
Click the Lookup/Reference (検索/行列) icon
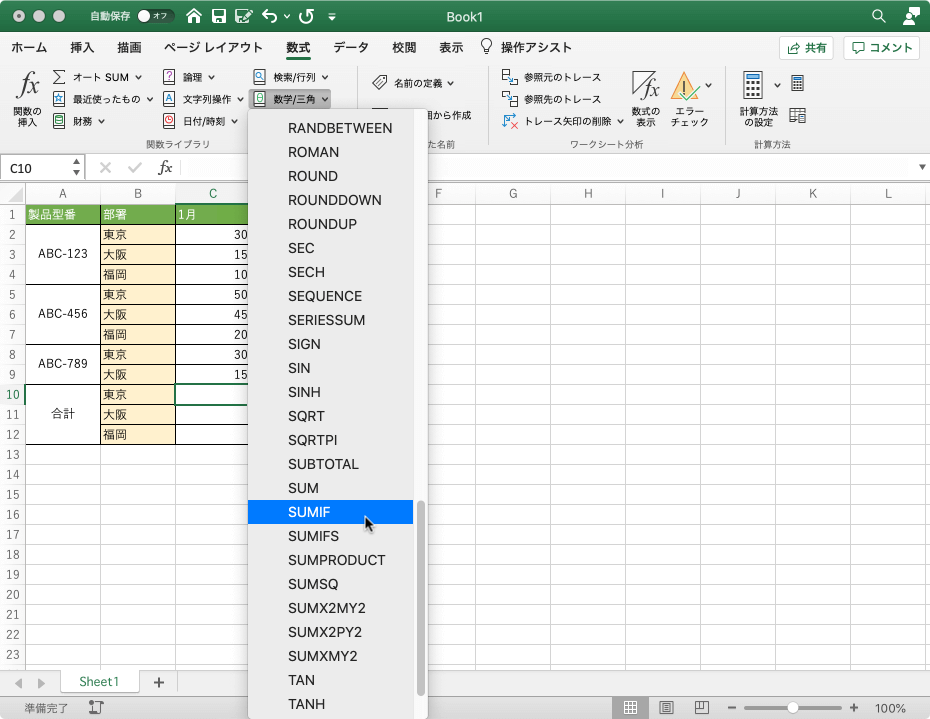[x=260, y=77]
